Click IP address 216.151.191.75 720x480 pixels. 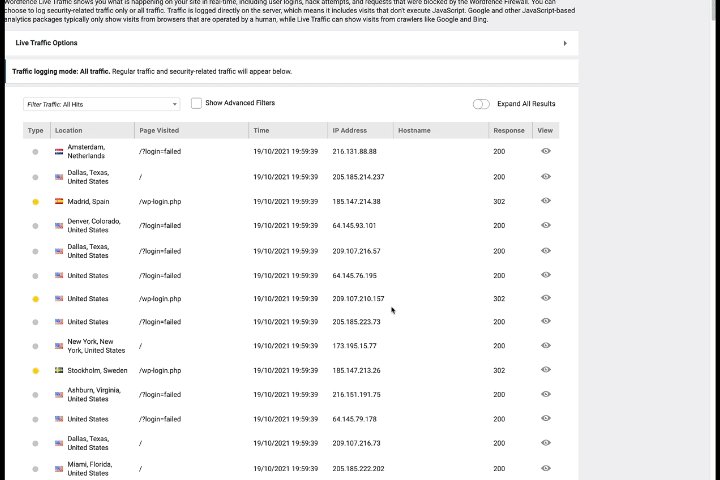click(356, 394)
